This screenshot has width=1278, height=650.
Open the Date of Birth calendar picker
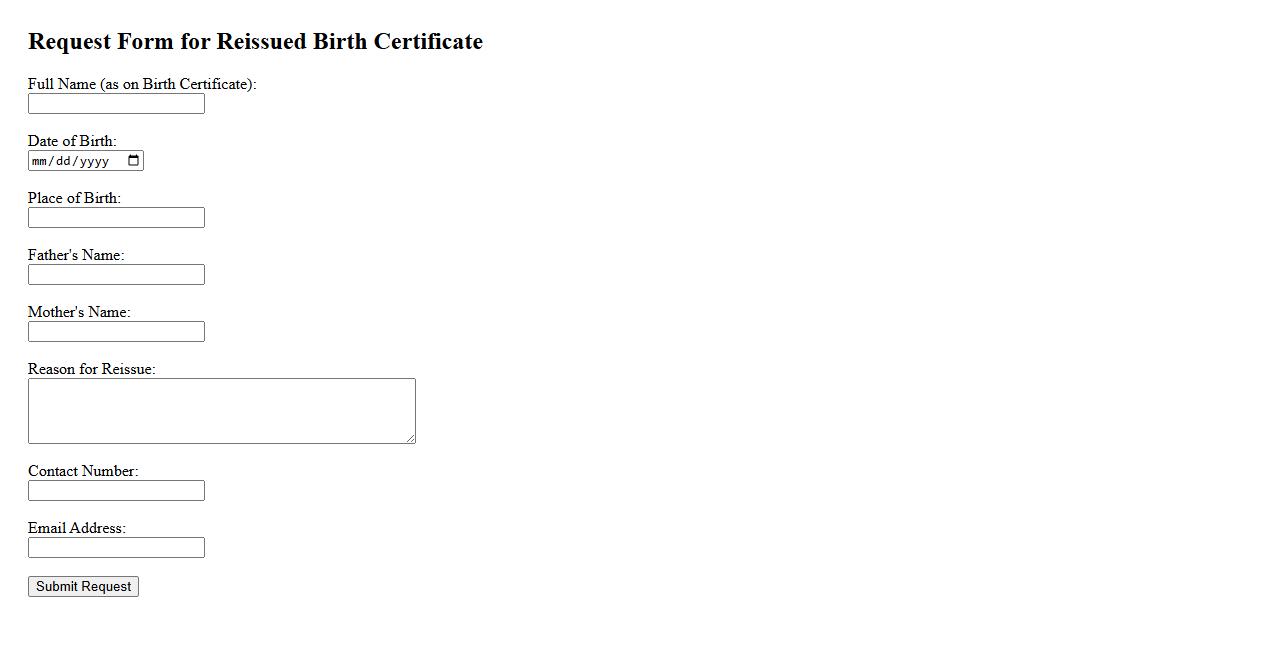[x=134, y=161]
